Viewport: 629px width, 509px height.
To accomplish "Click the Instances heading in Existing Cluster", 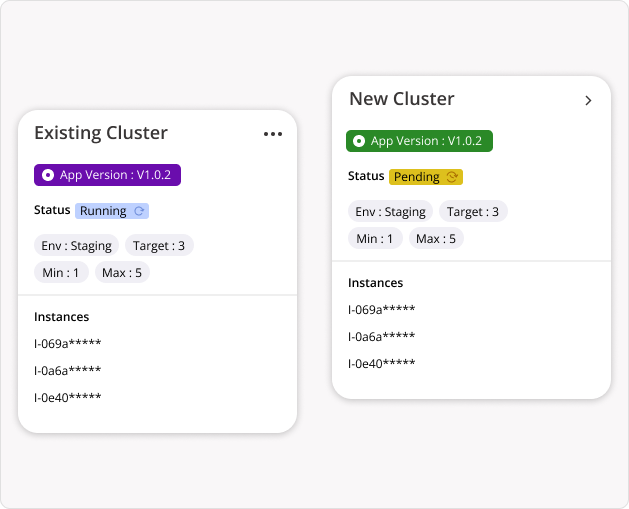I will click(x=61, y=317).
